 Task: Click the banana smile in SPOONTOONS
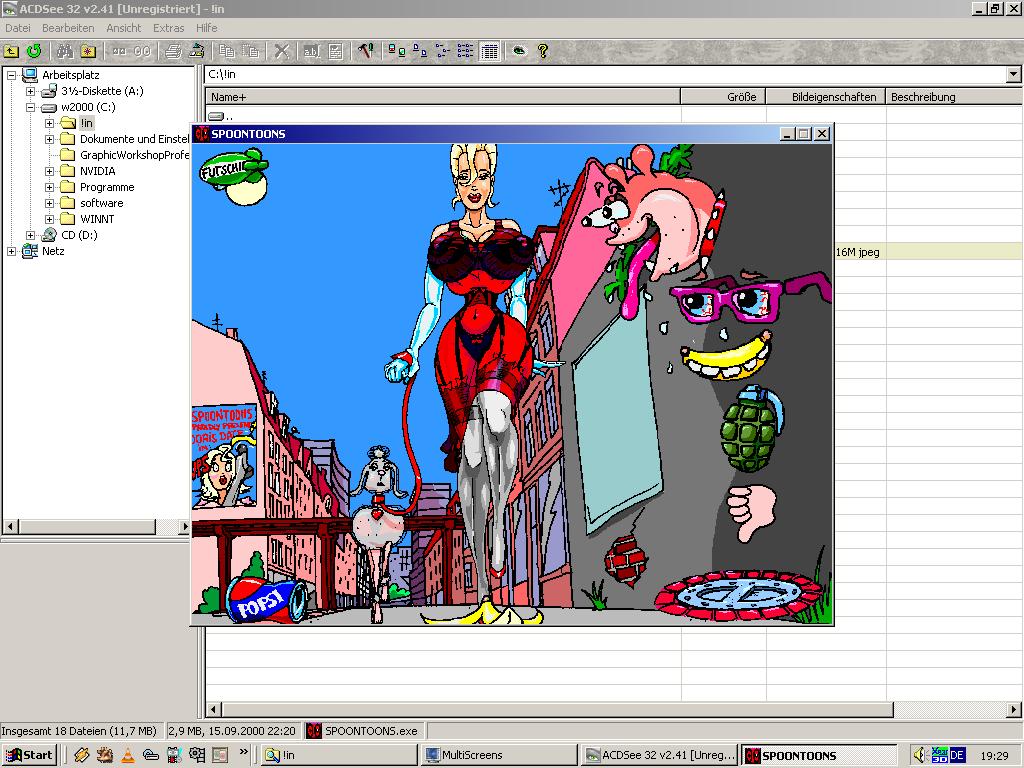pyautogui.click(x=726, y=357)
